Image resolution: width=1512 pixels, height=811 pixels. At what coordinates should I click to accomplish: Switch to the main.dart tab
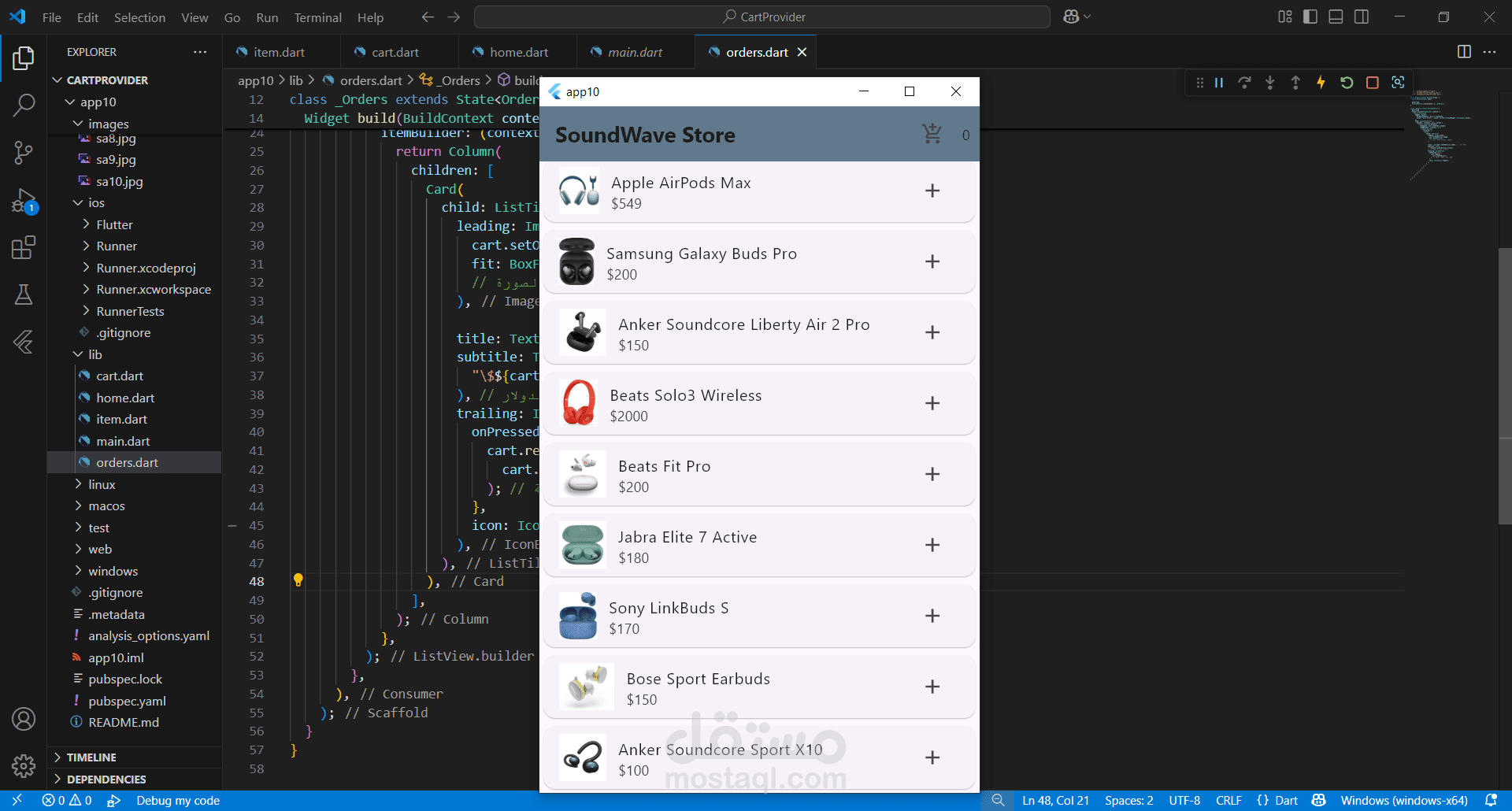click(636, 52)
